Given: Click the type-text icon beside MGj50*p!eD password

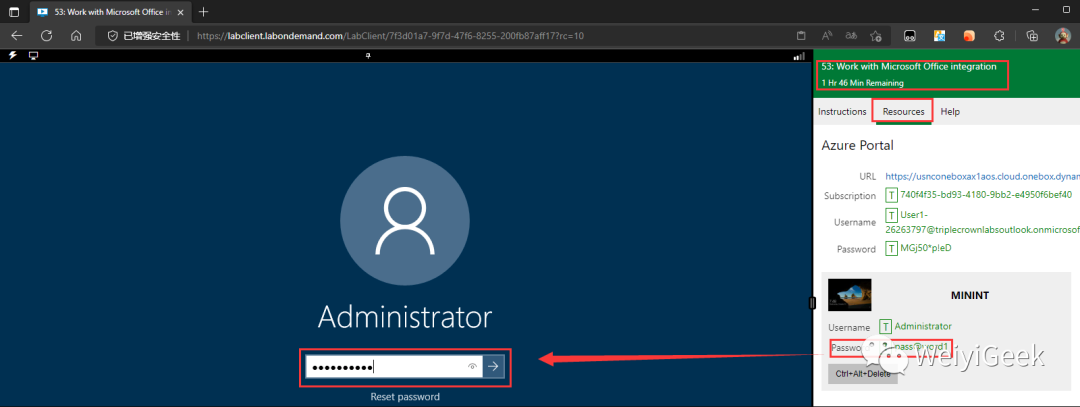Looking at the screenshot, I should pos(891,249).
